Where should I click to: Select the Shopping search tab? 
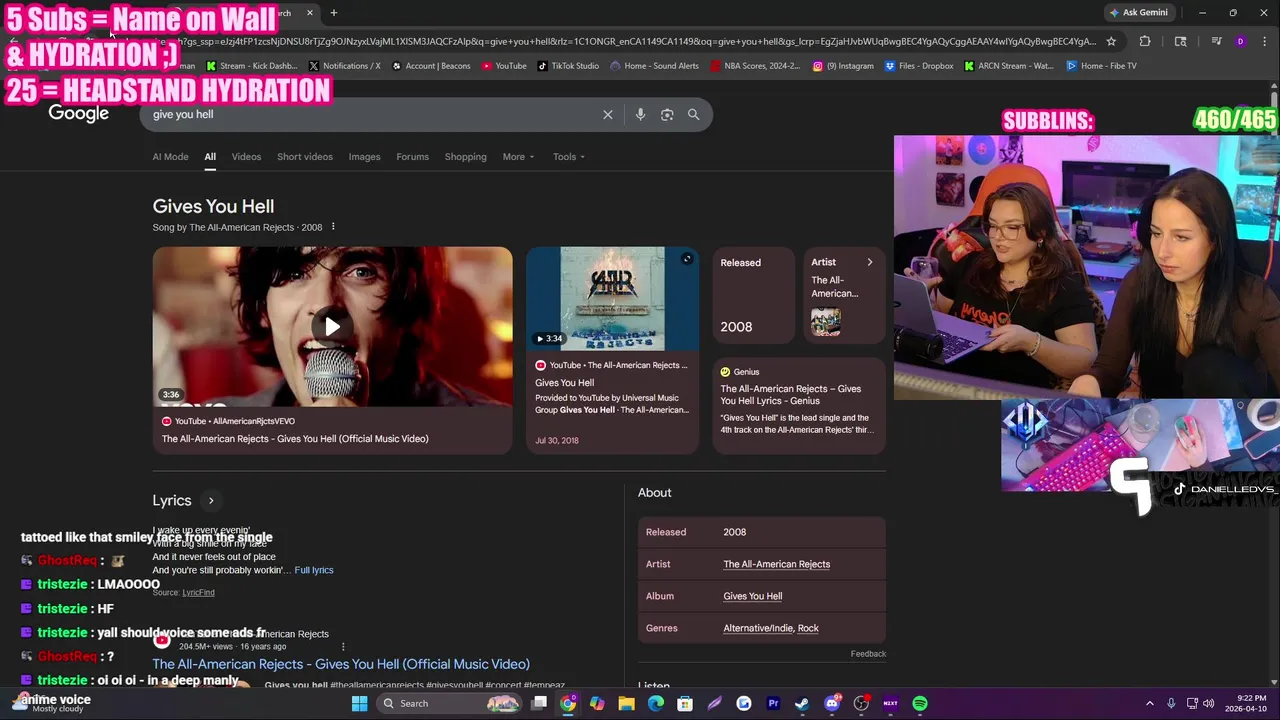pyautogui.click(x=465, y=157)
